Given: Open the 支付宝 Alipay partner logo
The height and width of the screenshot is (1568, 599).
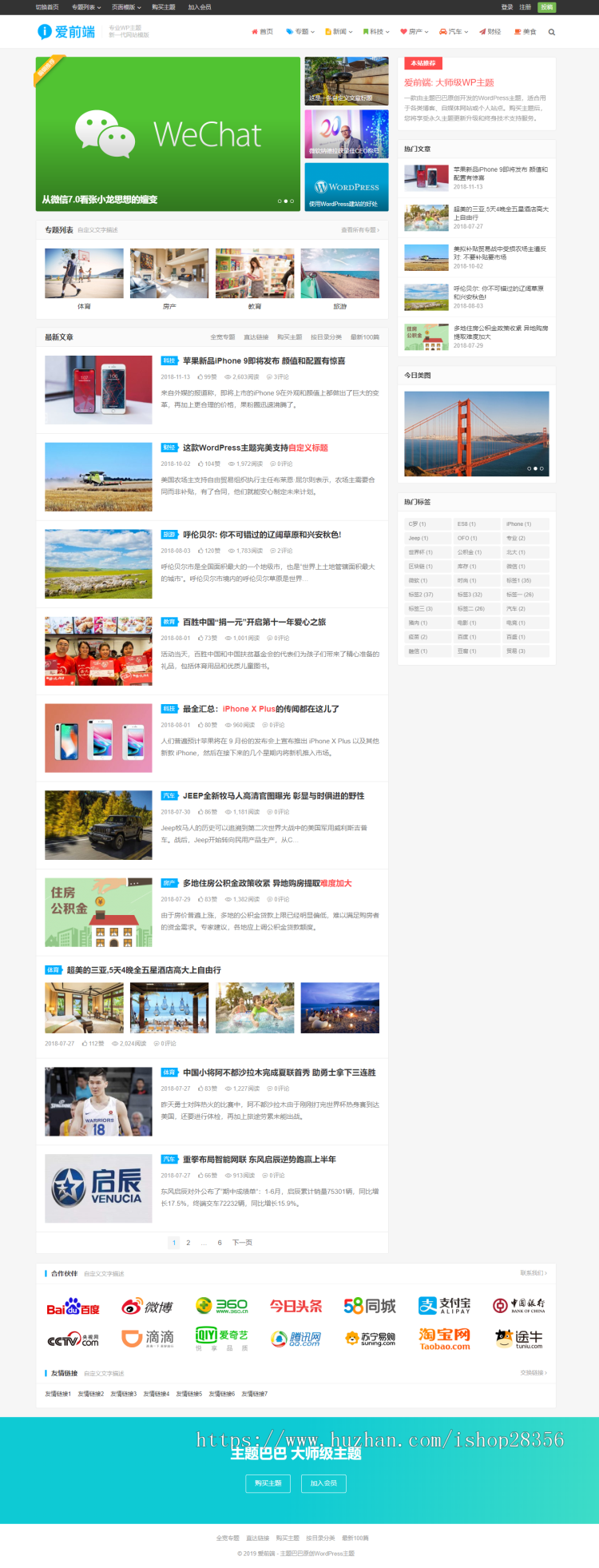Looking at the screenshot, I should tap(445, 1306).
